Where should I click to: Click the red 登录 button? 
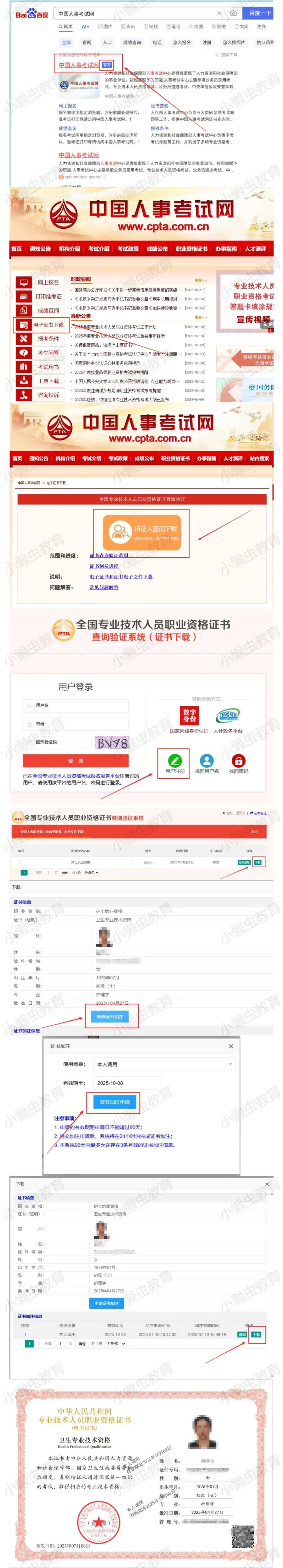[76, 761]
